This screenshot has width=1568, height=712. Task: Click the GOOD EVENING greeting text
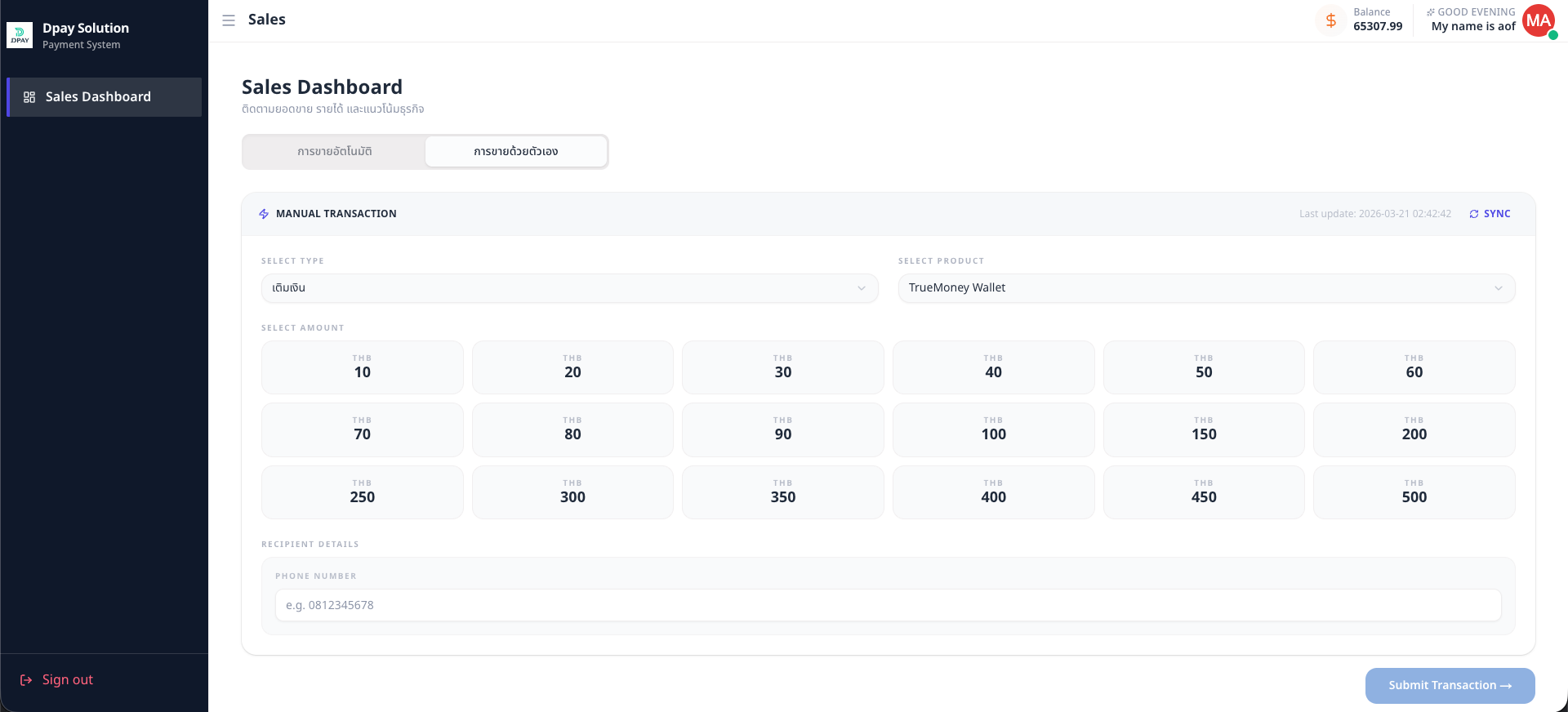(x=1477, y=12)
